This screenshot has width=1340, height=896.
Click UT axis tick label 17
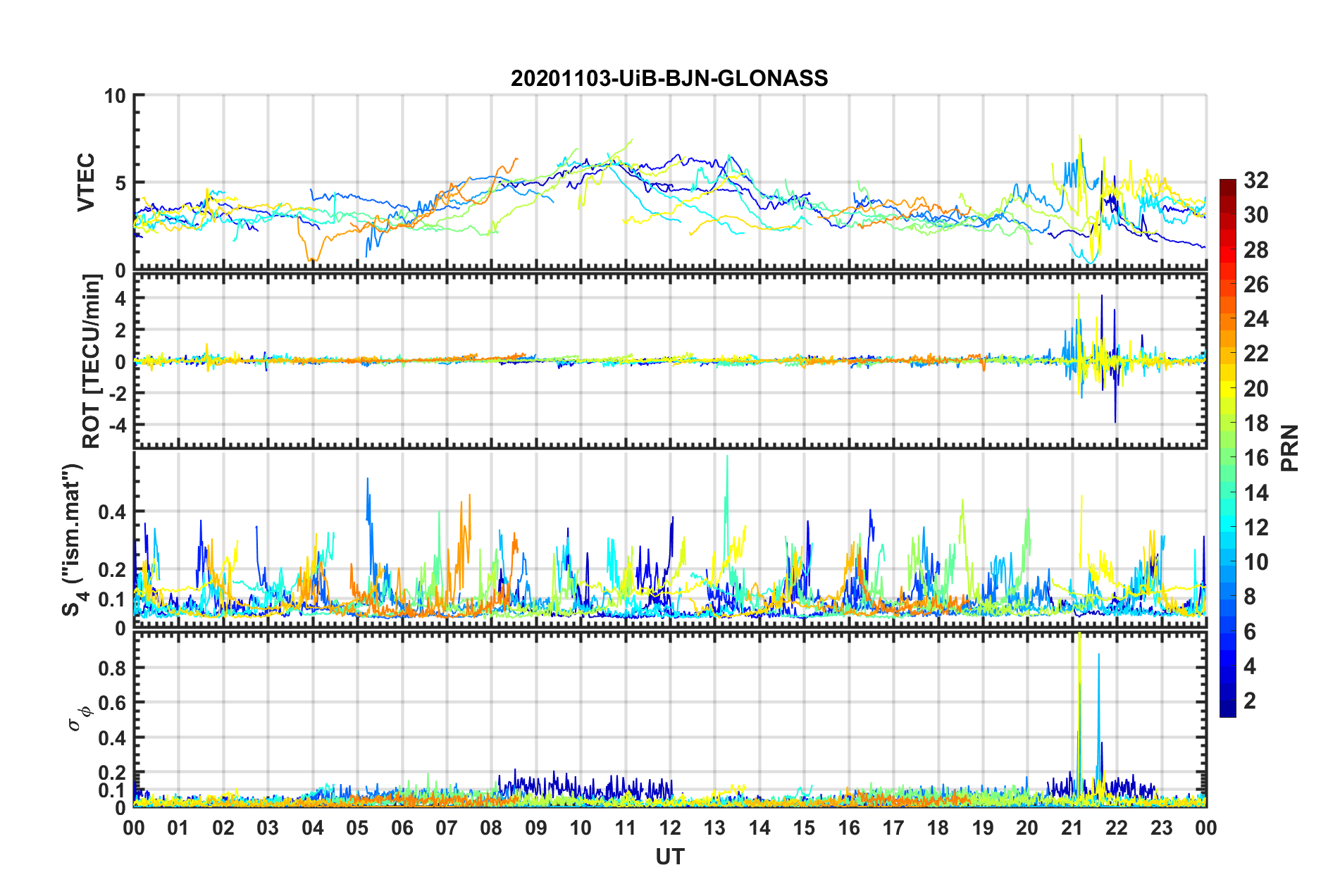893,828
